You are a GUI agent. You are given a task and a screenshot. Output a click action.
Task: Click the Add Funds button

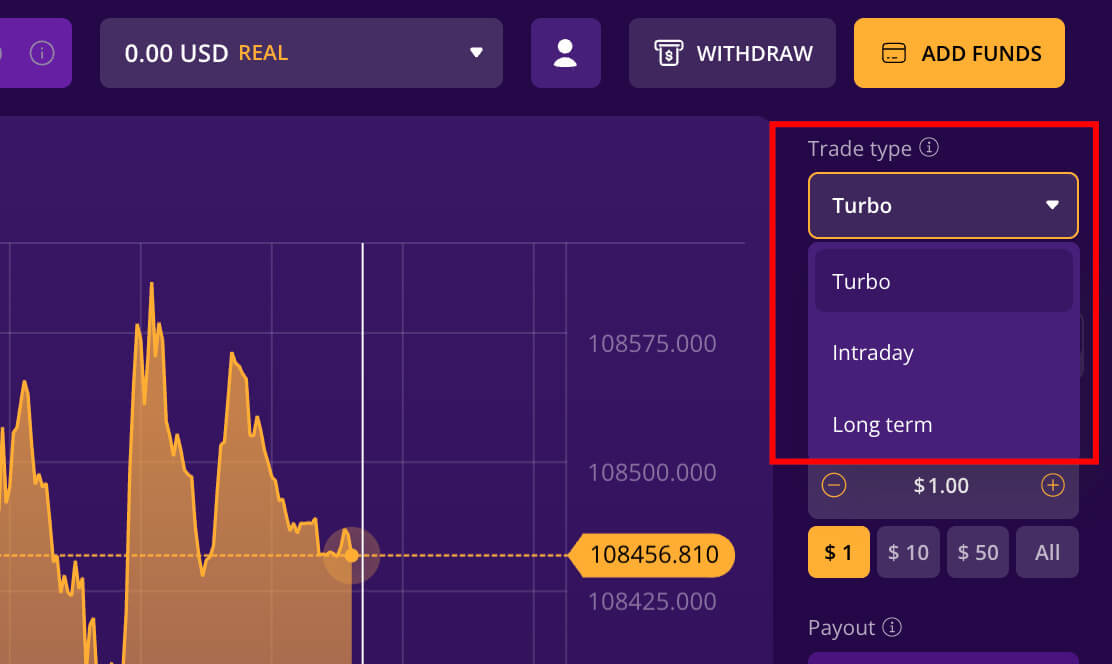click(x=959, y=53)
